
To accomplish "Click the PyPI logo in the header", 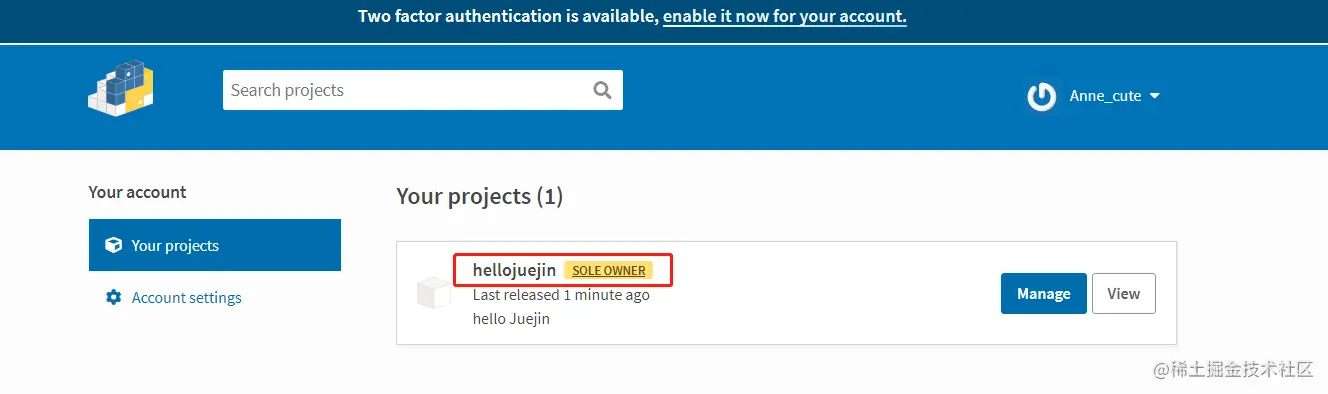I will point(121,88).
